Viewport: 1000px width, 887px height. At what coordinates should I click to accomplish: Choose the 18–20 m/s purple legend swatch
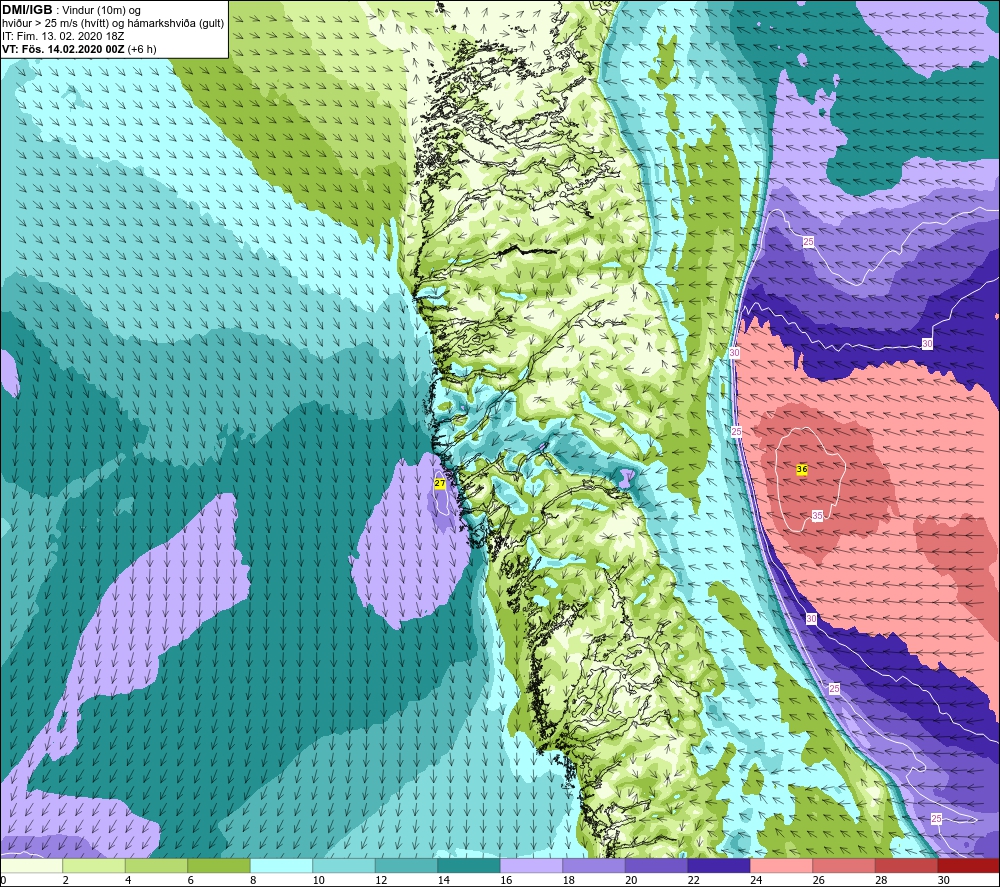pos(594,865)
